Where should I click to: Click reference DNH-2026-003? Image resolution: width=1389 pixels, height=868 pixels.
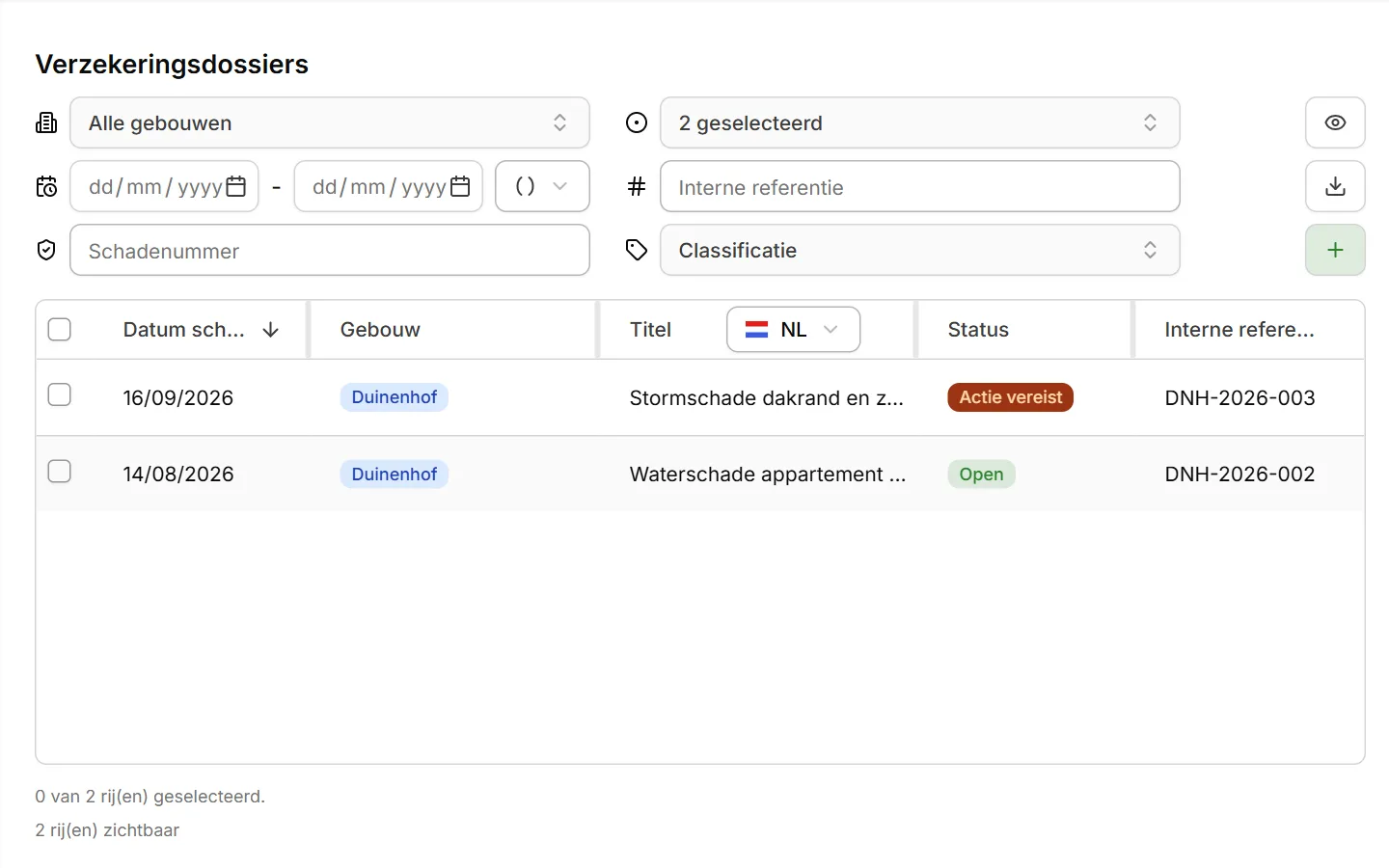[x=1240, y=398]
